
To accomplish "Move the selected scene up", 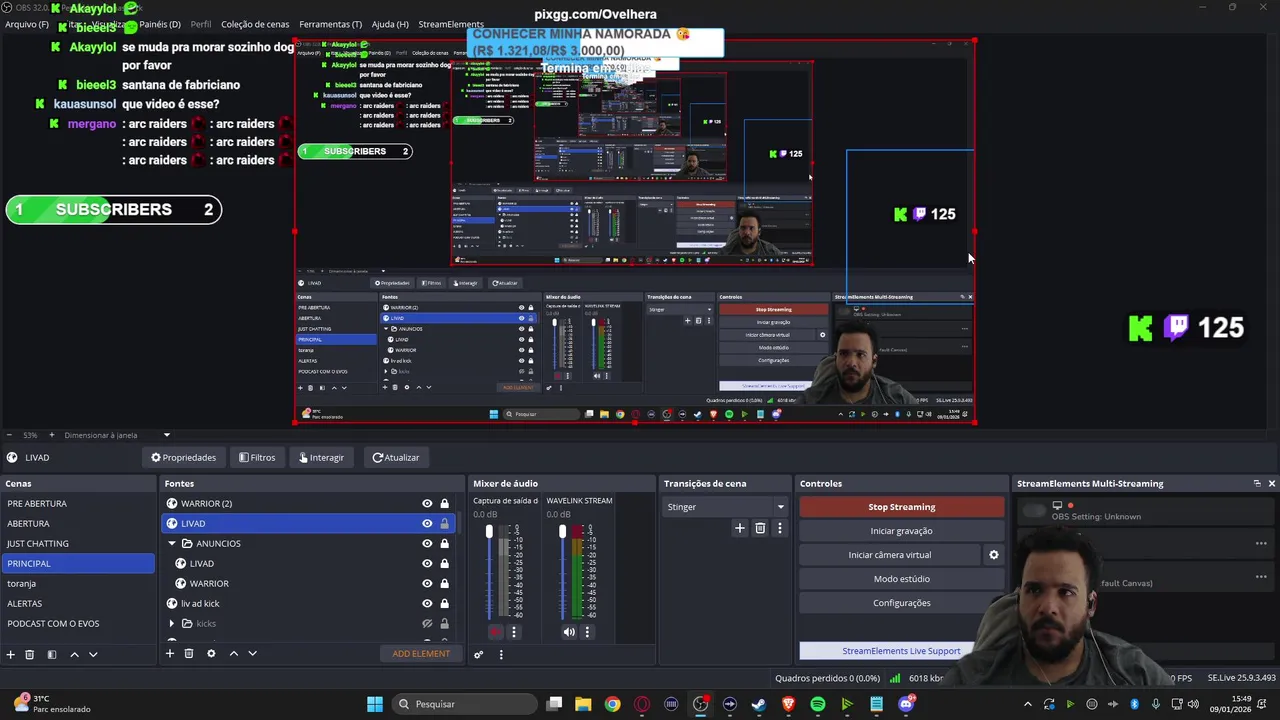I will point(74,654).
